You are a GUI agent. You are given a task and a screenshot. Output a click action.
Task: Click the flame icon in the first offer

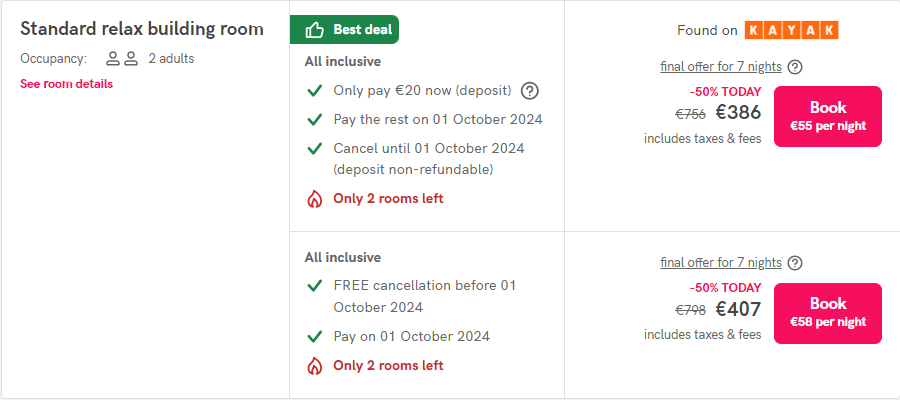314,199
